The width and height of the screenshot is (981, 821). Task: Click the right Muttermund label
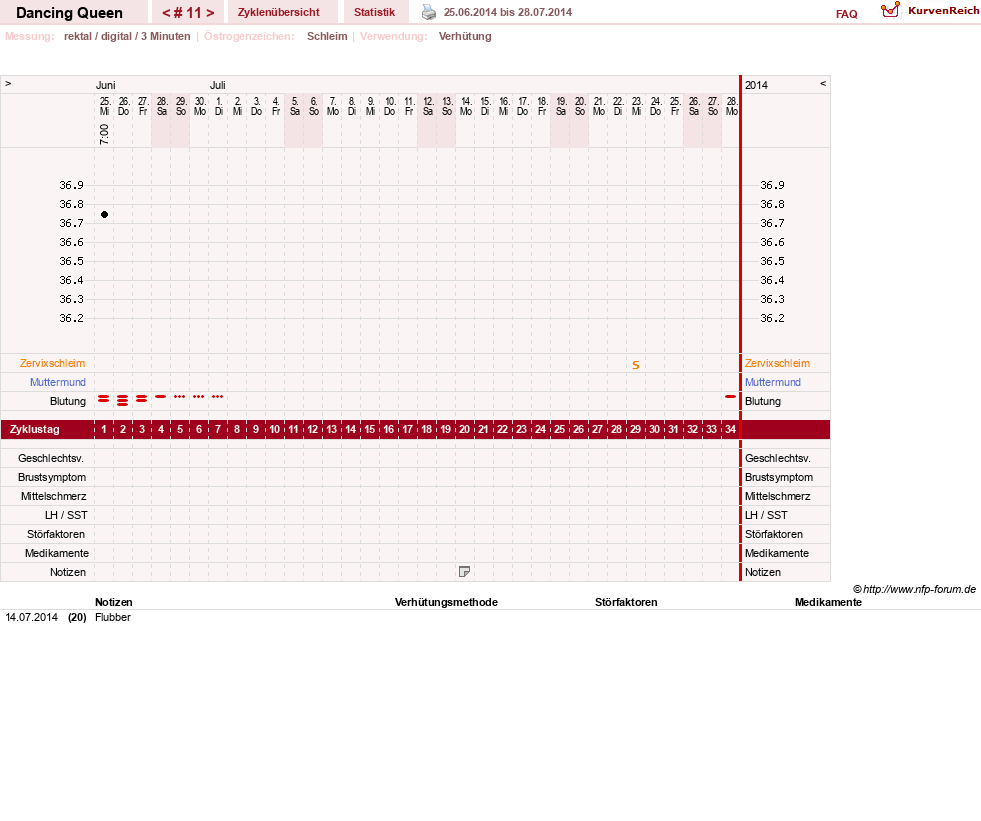[773, 382]
